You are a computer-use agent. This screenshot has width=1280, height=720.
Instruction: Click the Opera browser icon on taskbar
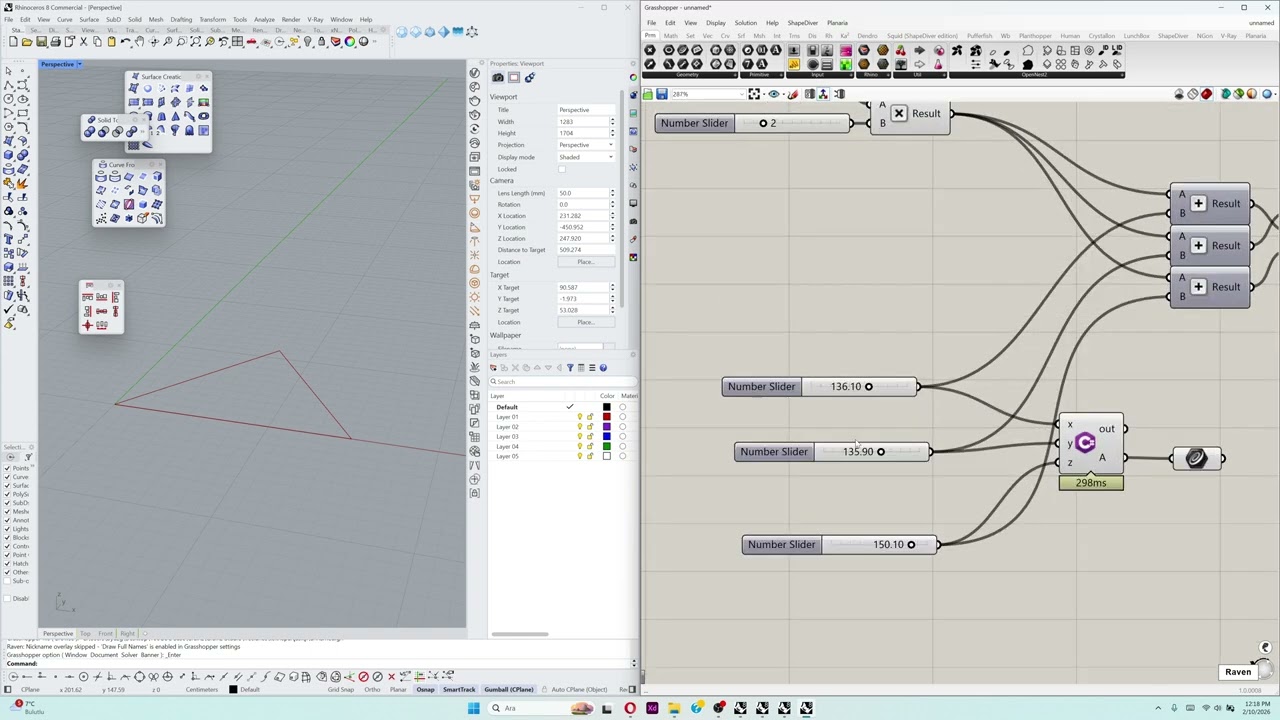tap(629, 708)
